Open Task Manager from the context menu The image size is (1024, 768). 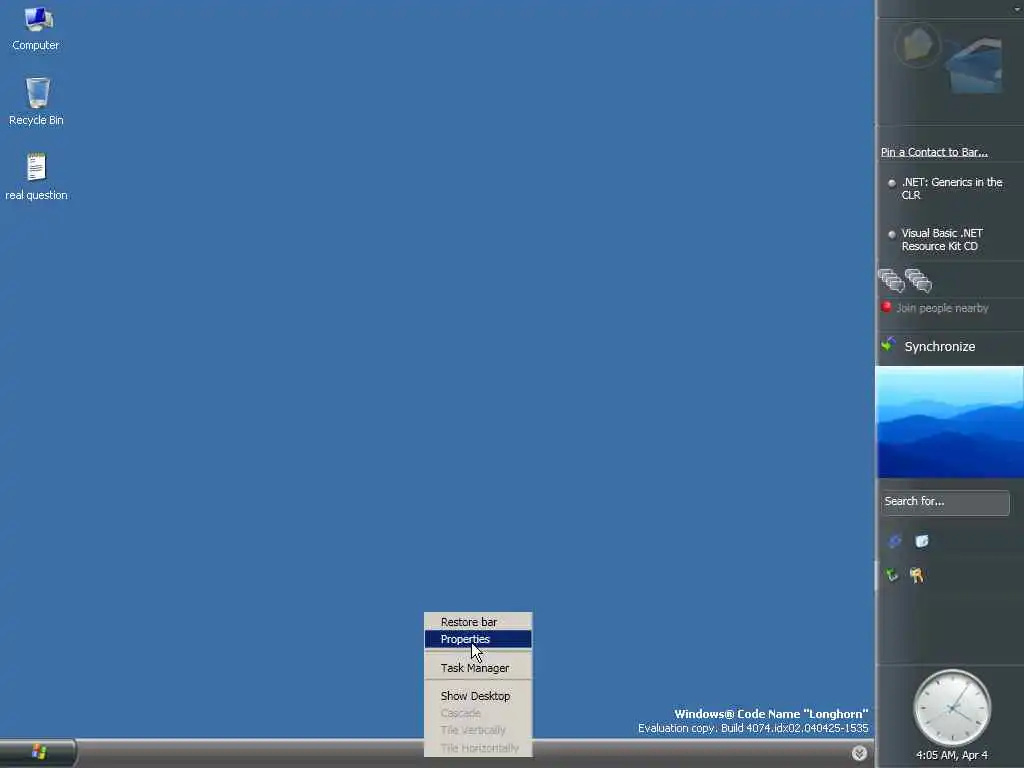pos(478,667)
